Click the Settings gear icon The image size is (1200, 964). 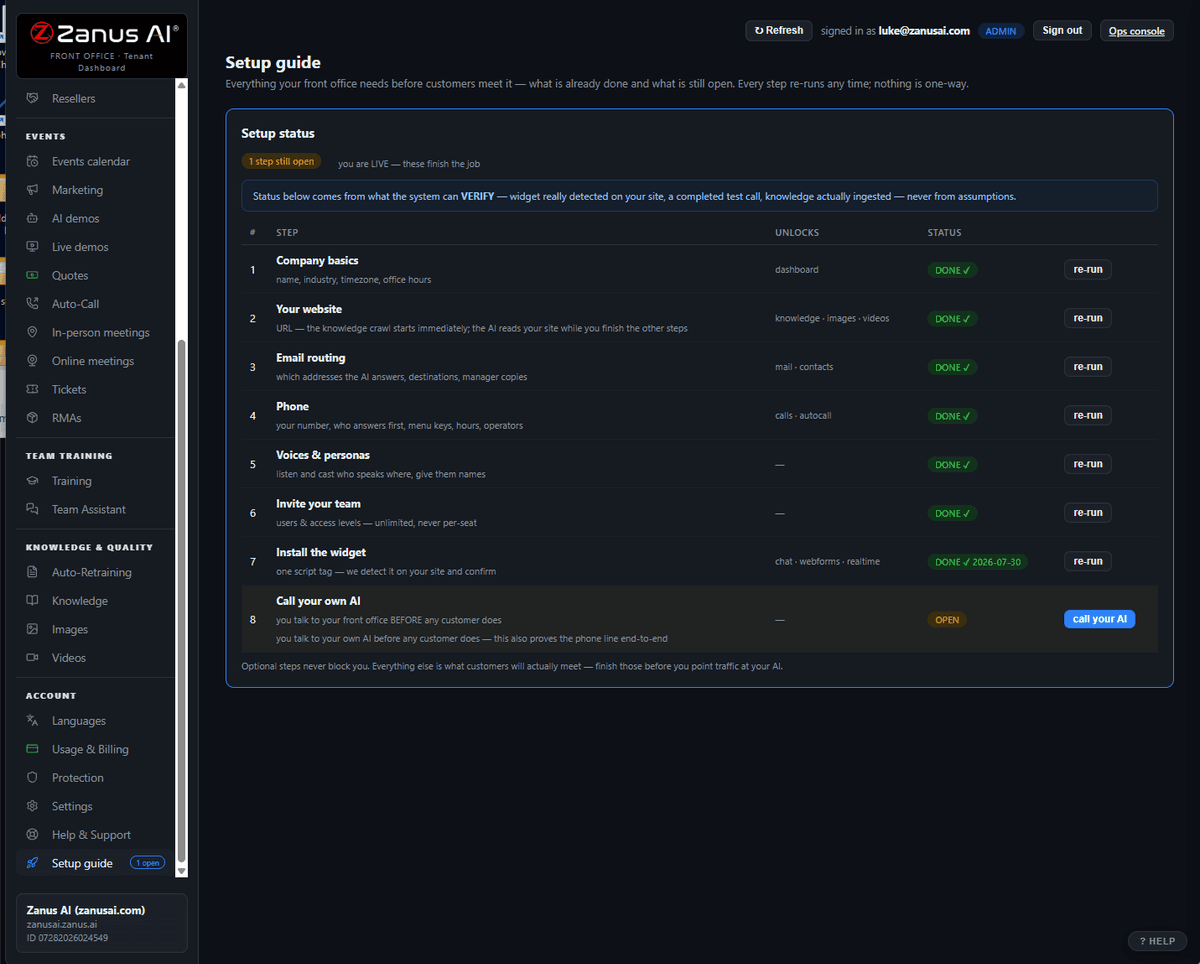click(x=33, y=806)
